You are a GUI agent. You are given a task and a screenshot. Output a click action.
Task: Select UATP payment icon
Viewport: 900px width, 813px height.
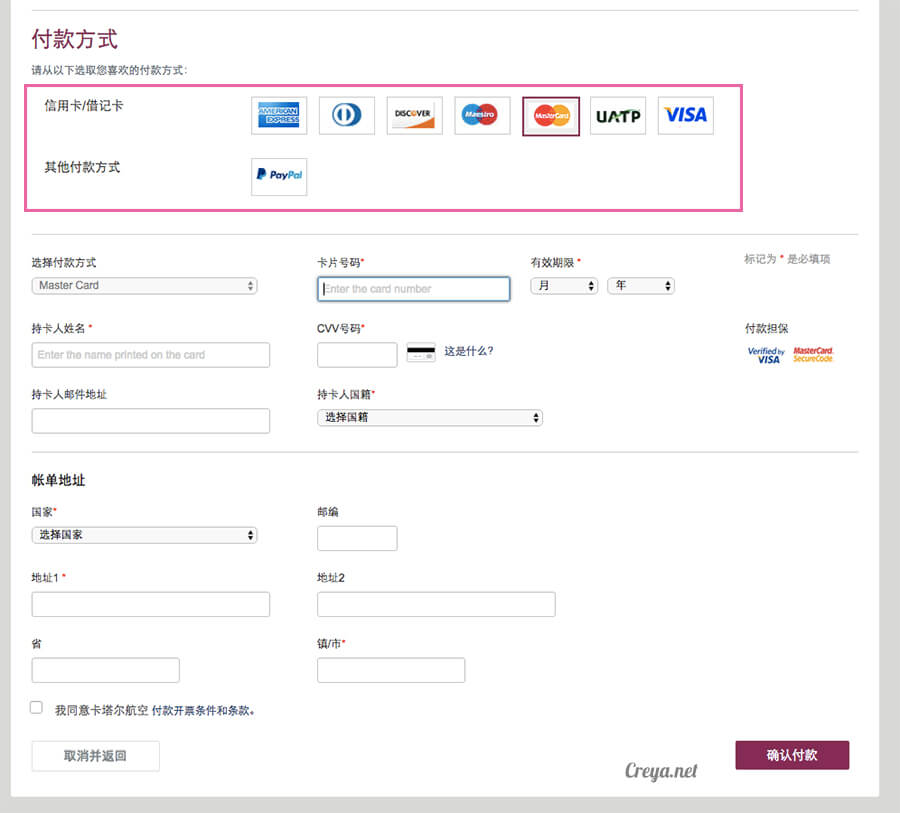(x=618, y=115)
